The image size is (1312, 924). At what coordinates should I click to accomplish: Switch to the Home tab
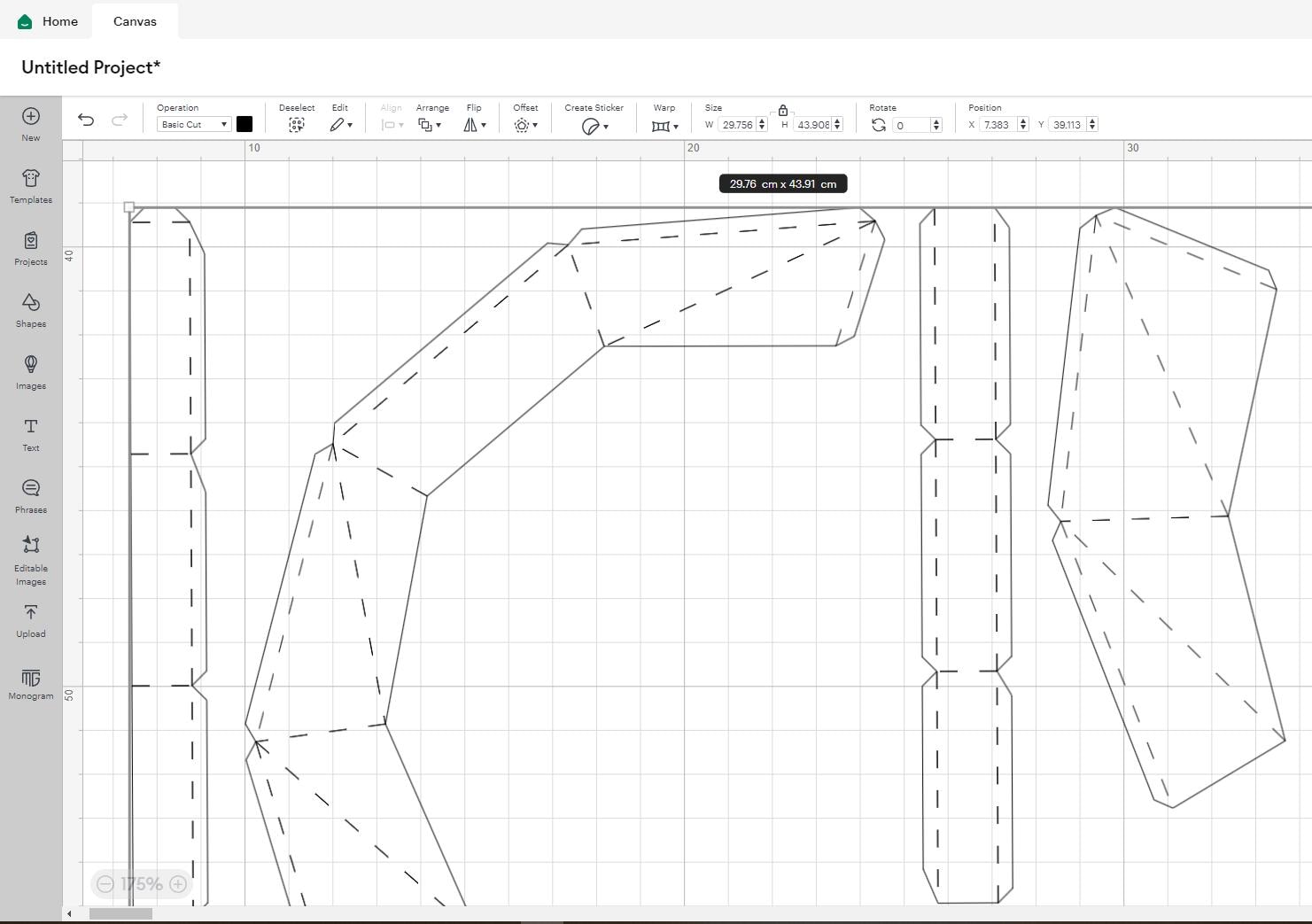(48, 21)
